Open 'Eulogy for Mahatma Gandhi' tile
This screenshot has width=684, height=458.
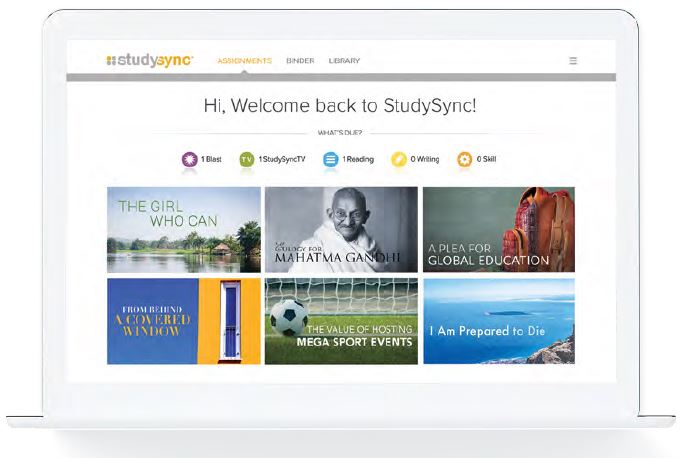[341, 230]
